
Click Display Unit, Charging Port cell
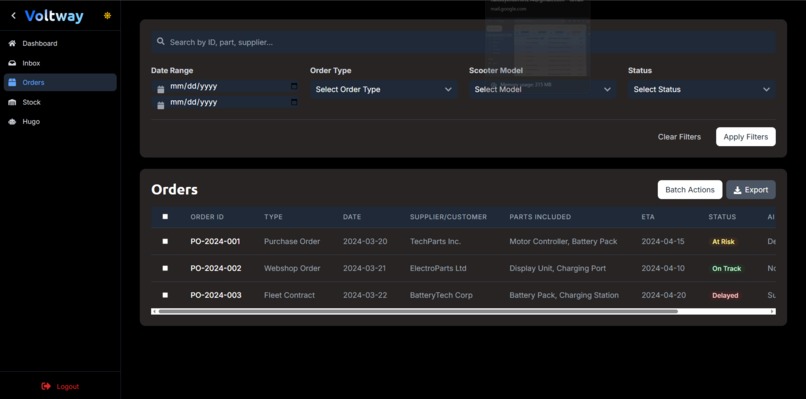point(558,268)
